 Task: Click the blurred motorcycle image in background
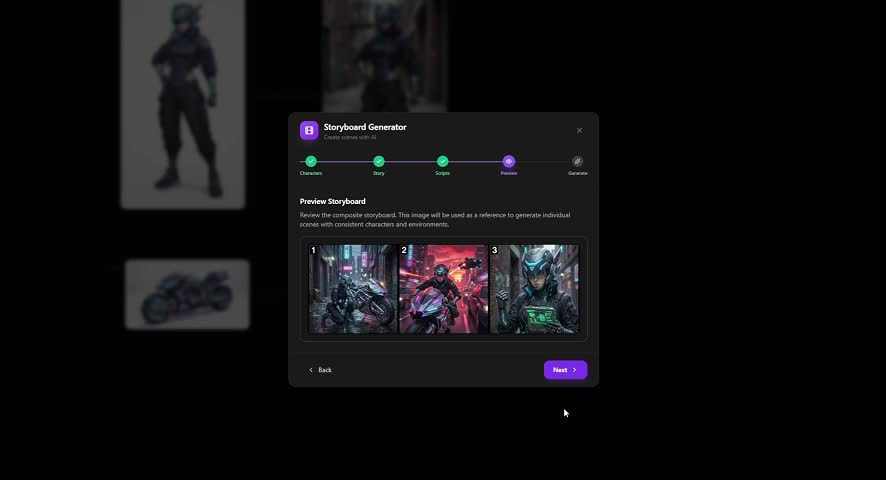(x=187, y=294)
